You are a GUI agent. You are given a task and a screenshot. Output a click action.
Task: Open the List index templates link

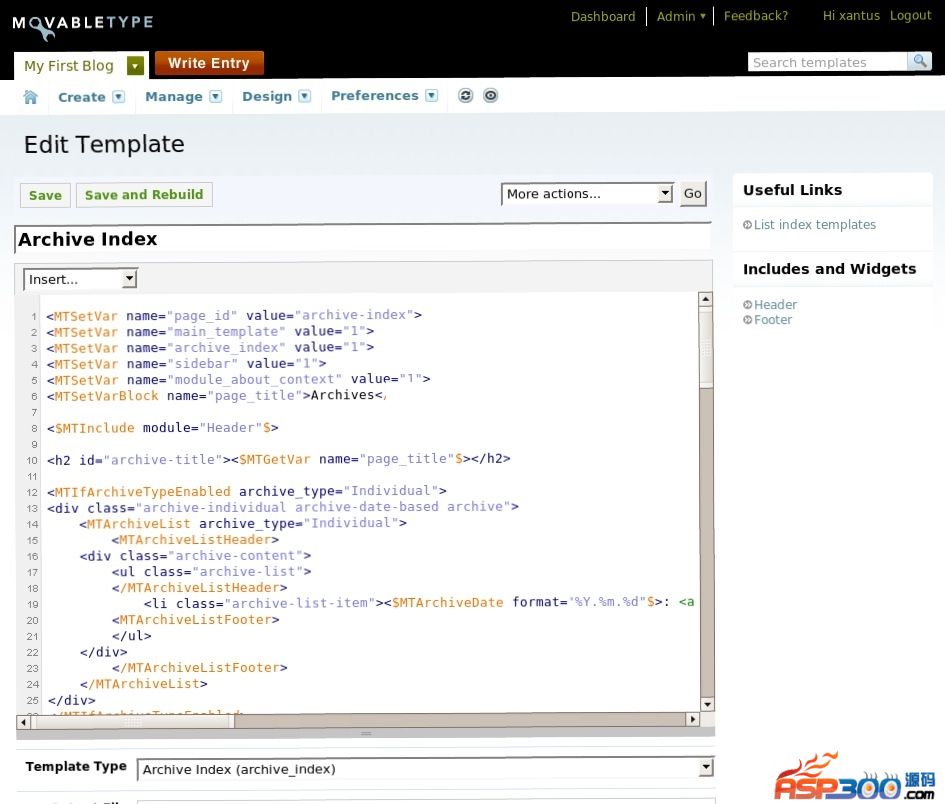pyautogui.click(x=814, y=225)
